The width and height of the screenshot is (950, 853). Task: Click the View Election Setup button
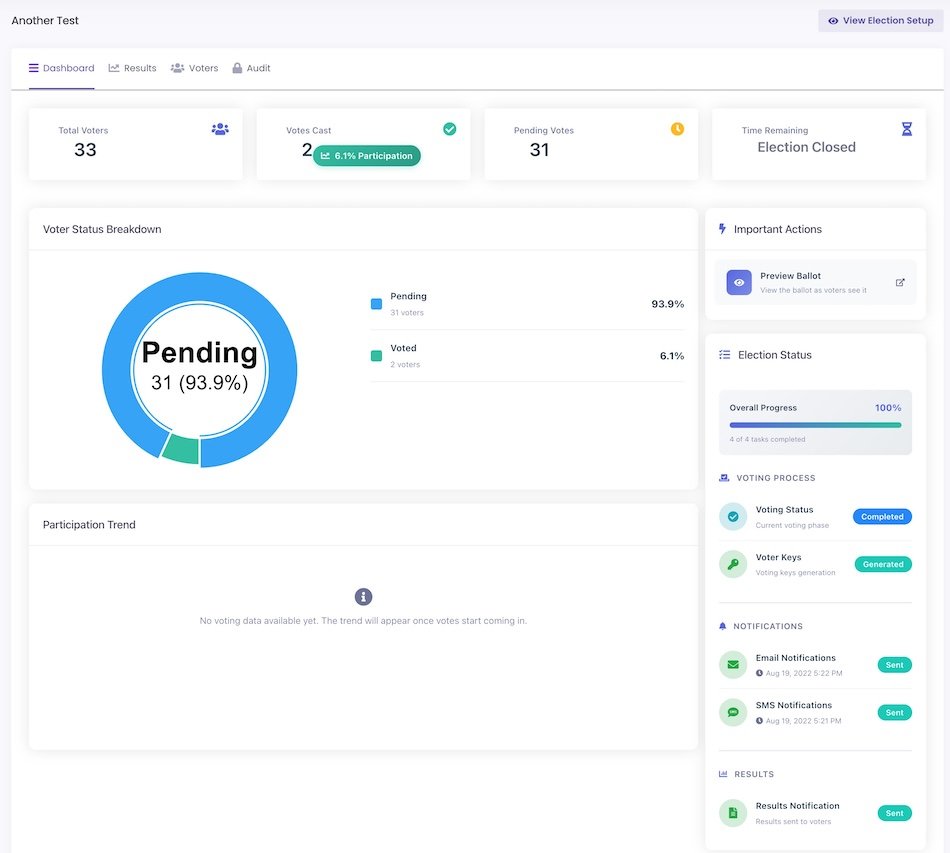pos(879,20)
